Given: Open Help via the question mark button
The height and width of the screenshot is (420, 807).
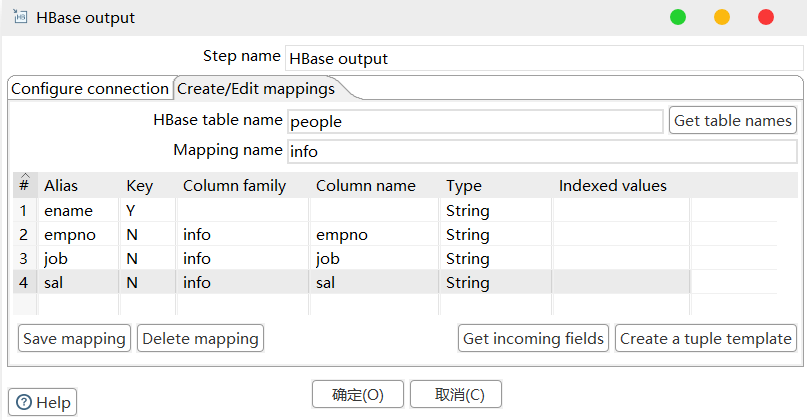Looking at the screenshot, I should (43, 402).
